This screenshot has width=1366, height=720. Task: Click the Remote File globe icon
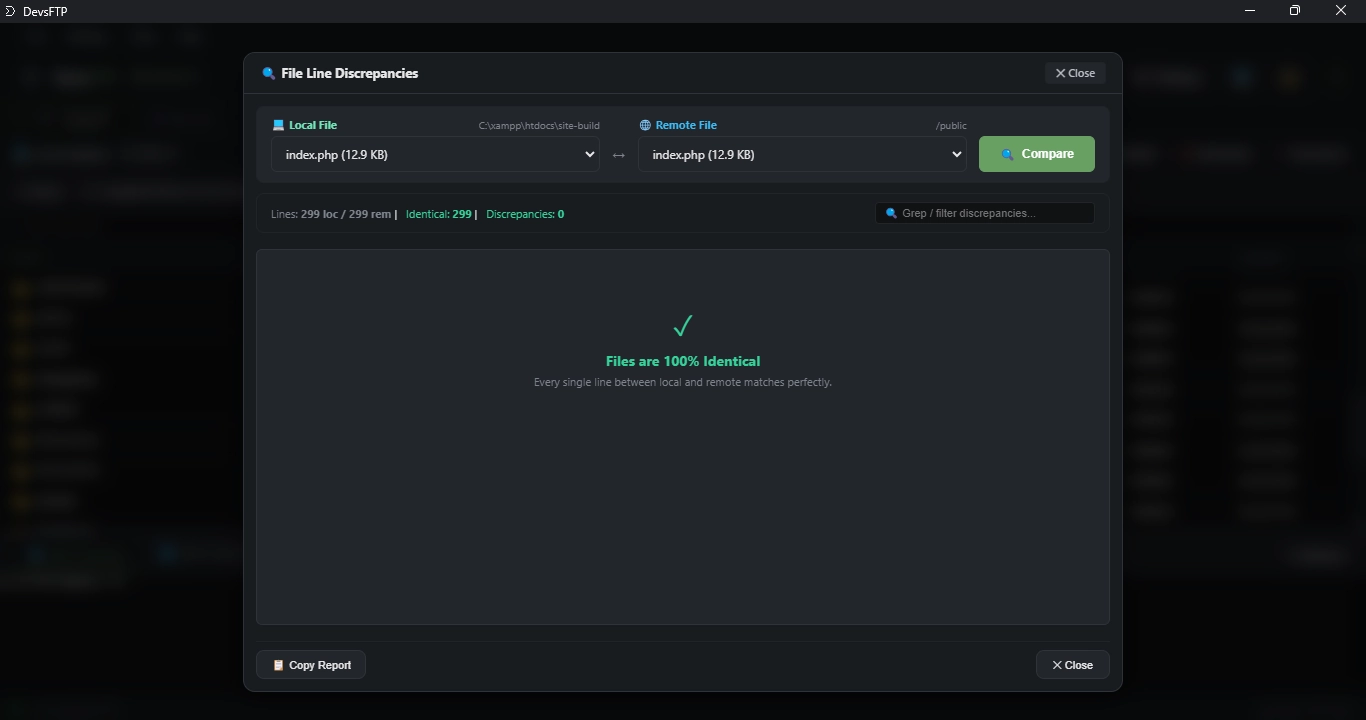click(x=645, y=125)
